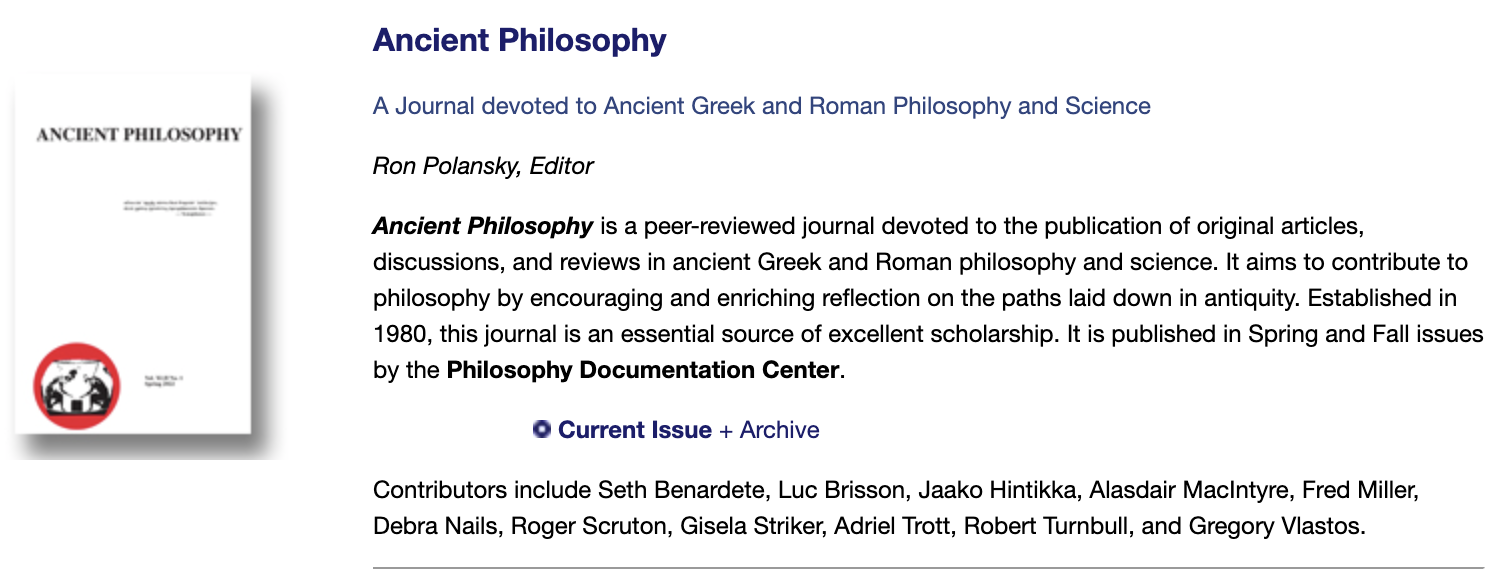Open the Current Issue link
Screen dimensions: 1510x570
635,430
